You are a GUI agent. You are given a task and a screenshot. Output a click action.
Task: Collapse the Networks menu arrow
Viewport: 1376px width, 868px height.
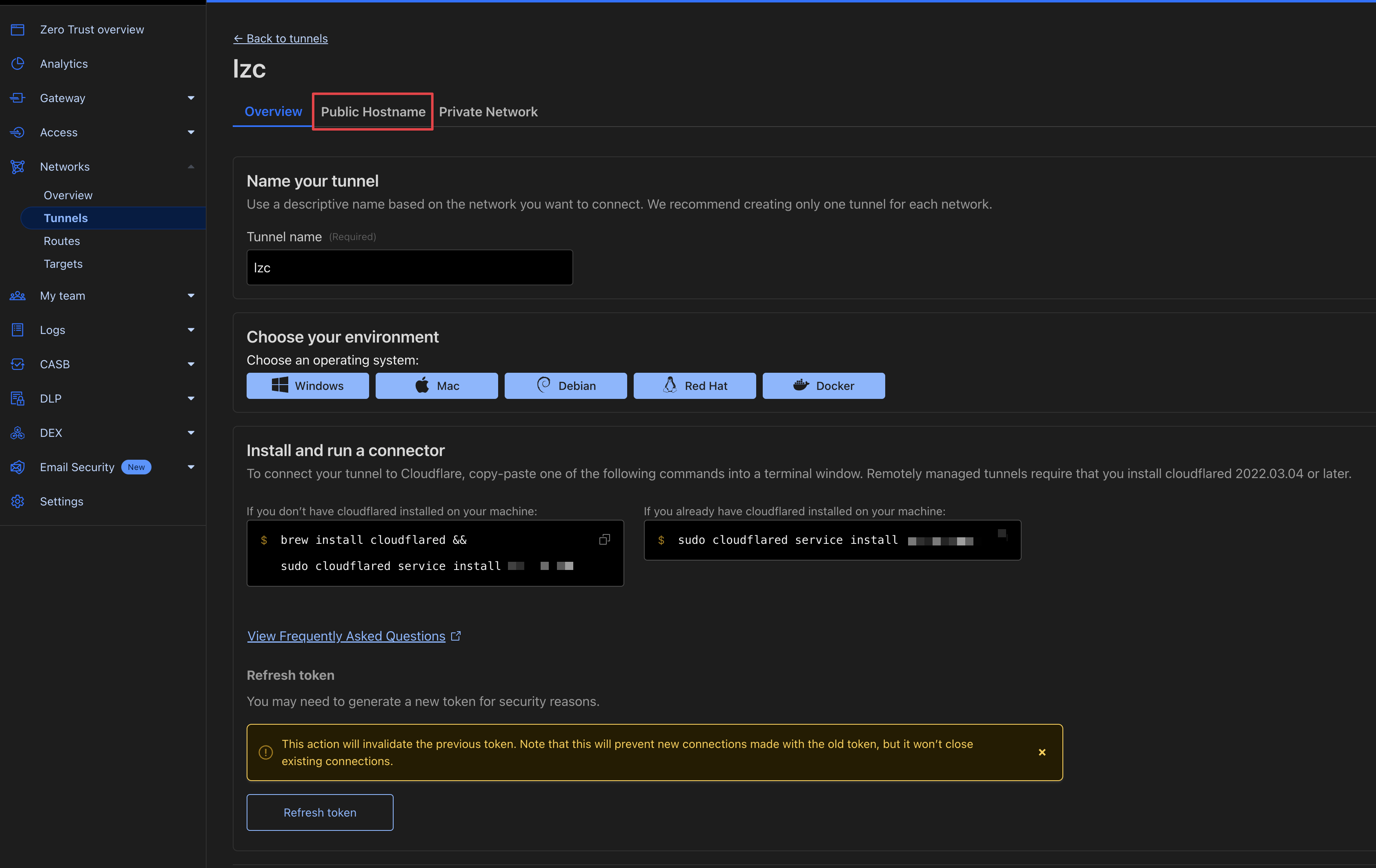pos(191,167)
